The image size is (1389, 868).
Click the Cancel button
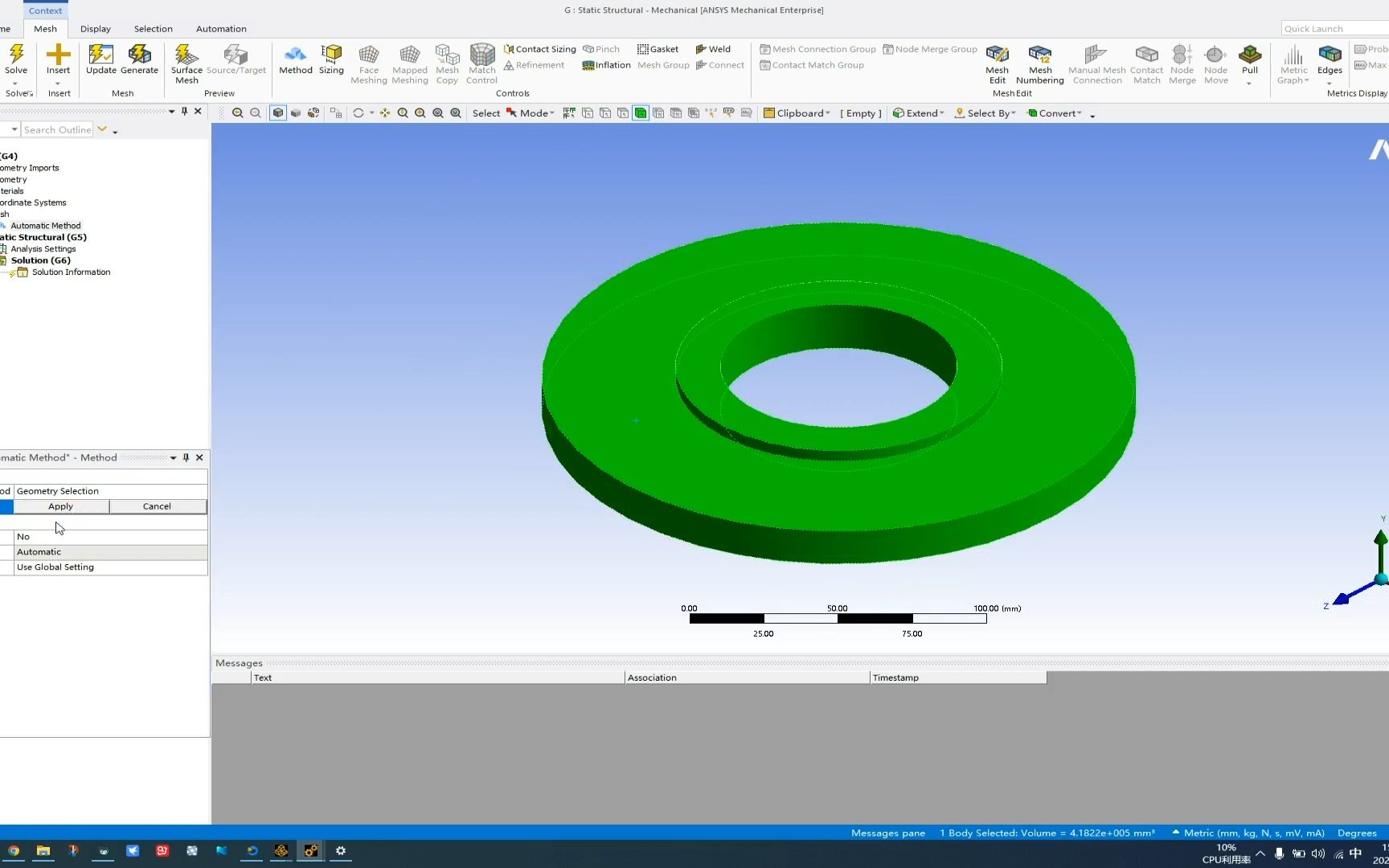[157, 506]
